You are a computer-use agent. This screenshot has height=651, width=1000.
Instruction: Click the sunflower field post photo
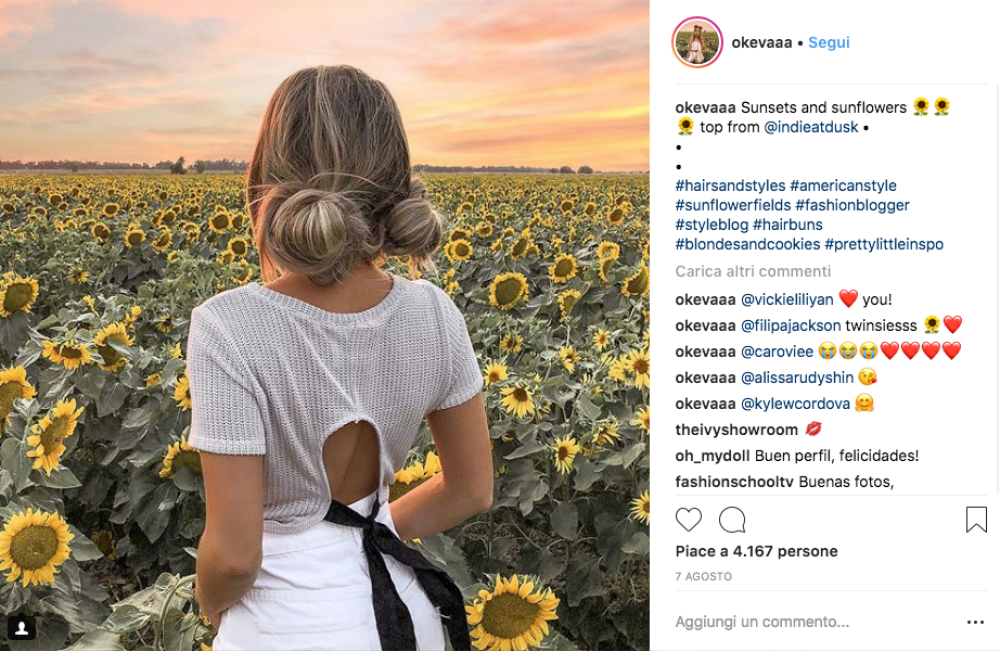click(x=324, y=325)
